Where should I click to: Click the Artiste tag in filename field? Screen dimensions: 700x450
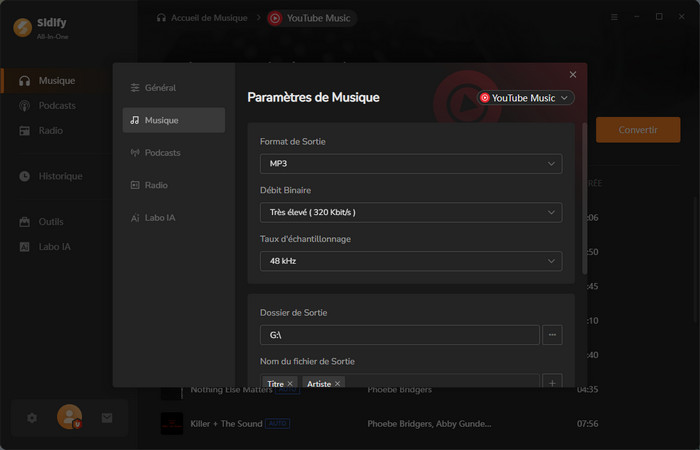pyautogui.click(x=319, y=384)
